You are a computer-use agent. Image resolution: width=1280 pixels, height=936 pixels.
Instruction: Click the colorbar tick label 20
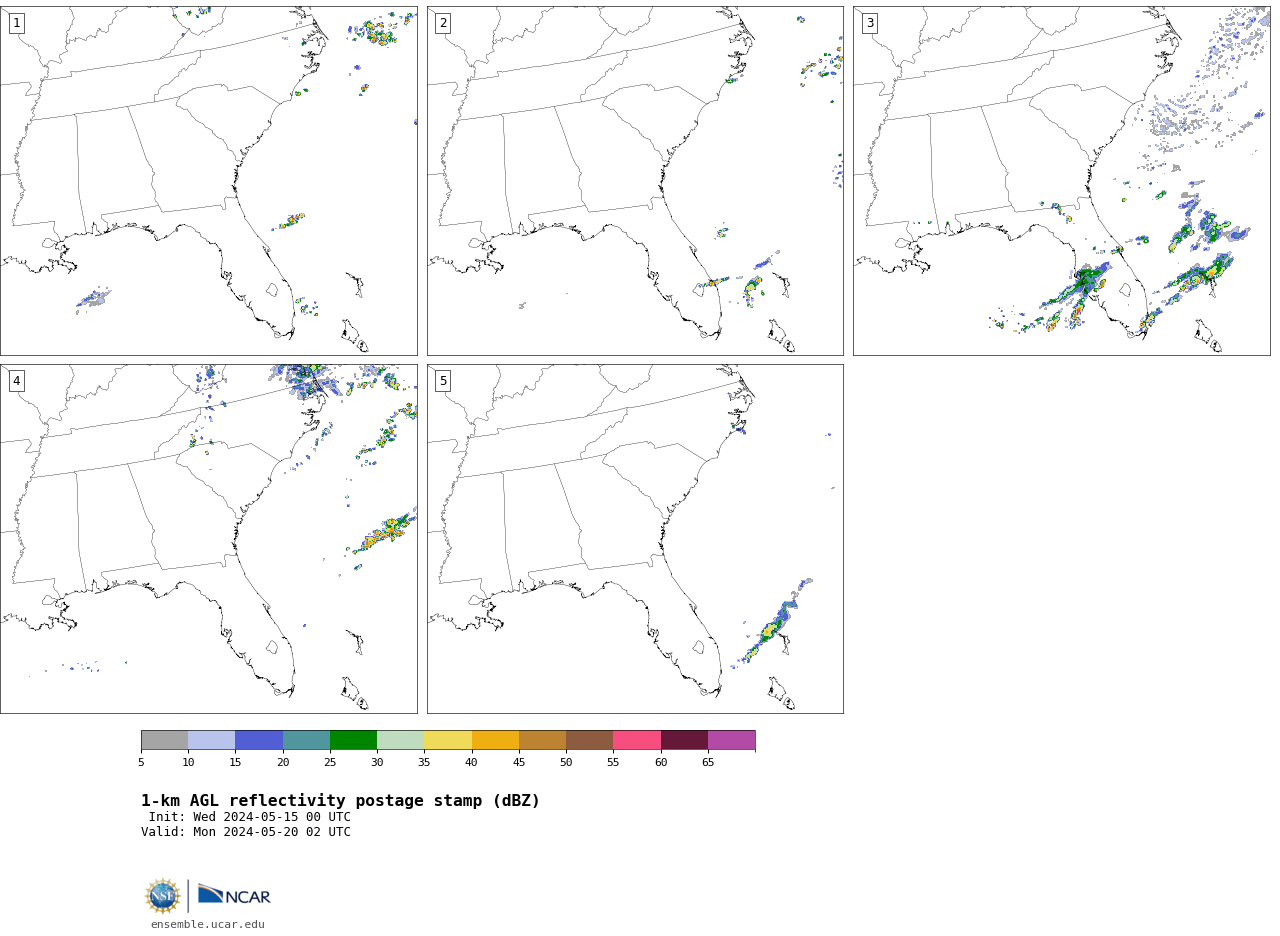pos(283,763)
